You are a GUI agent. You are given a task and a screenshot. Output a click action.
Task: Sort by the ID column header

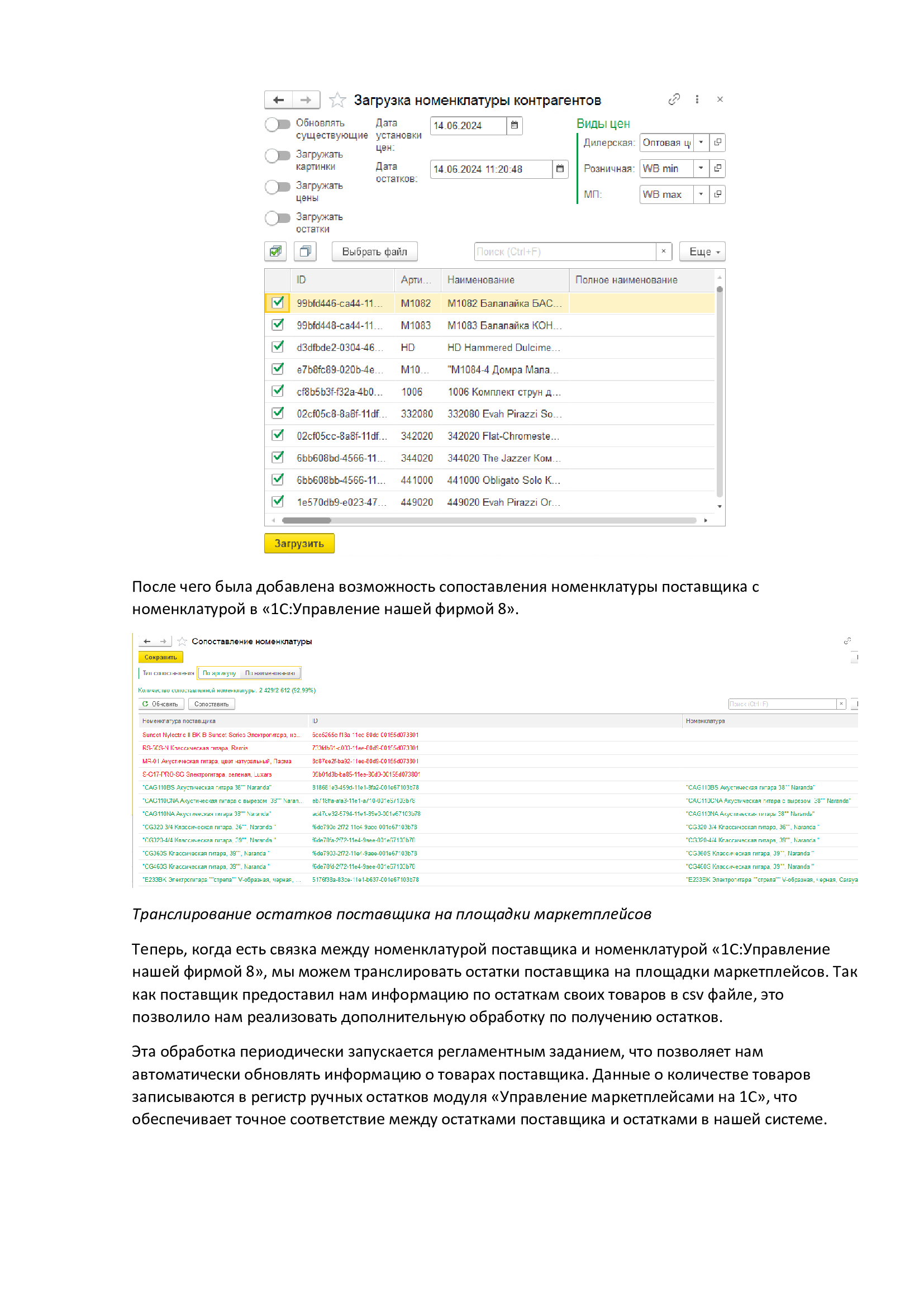(x=342, y=280)
